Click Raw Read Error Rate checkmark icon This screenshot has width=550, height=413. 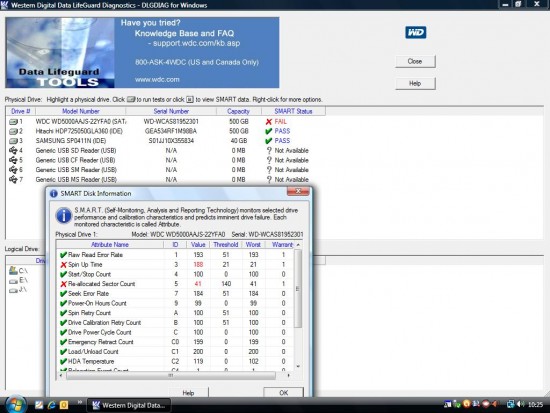pyautogui.click(x=63, y=255)
